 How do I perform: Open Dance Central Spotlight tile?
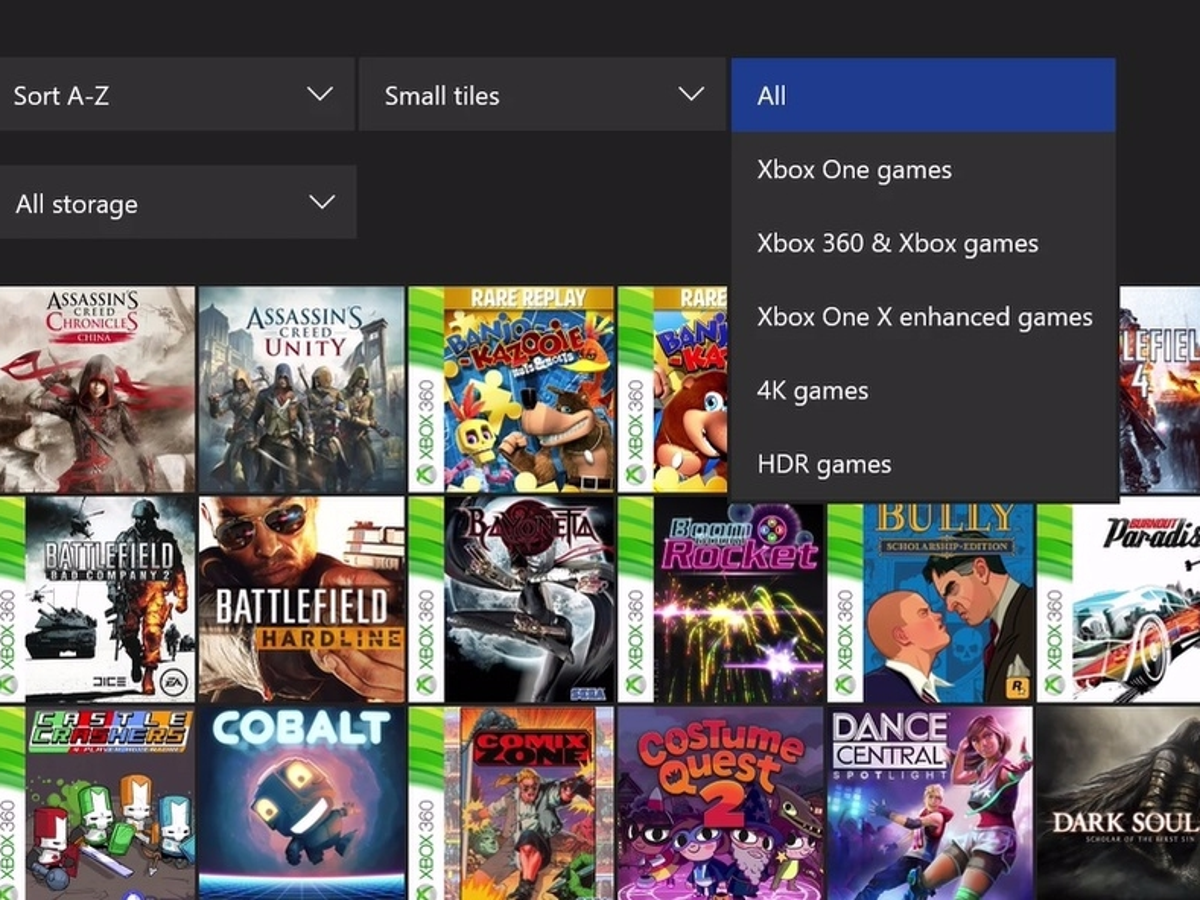pos(930,803)
